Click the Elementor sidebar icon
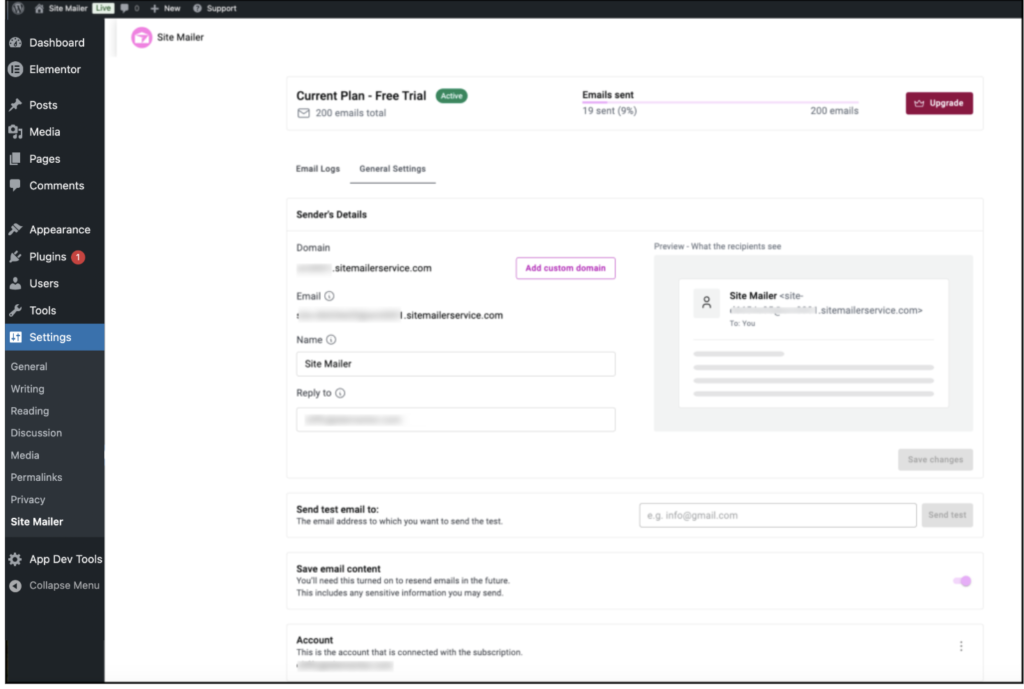 coord(15,69)
